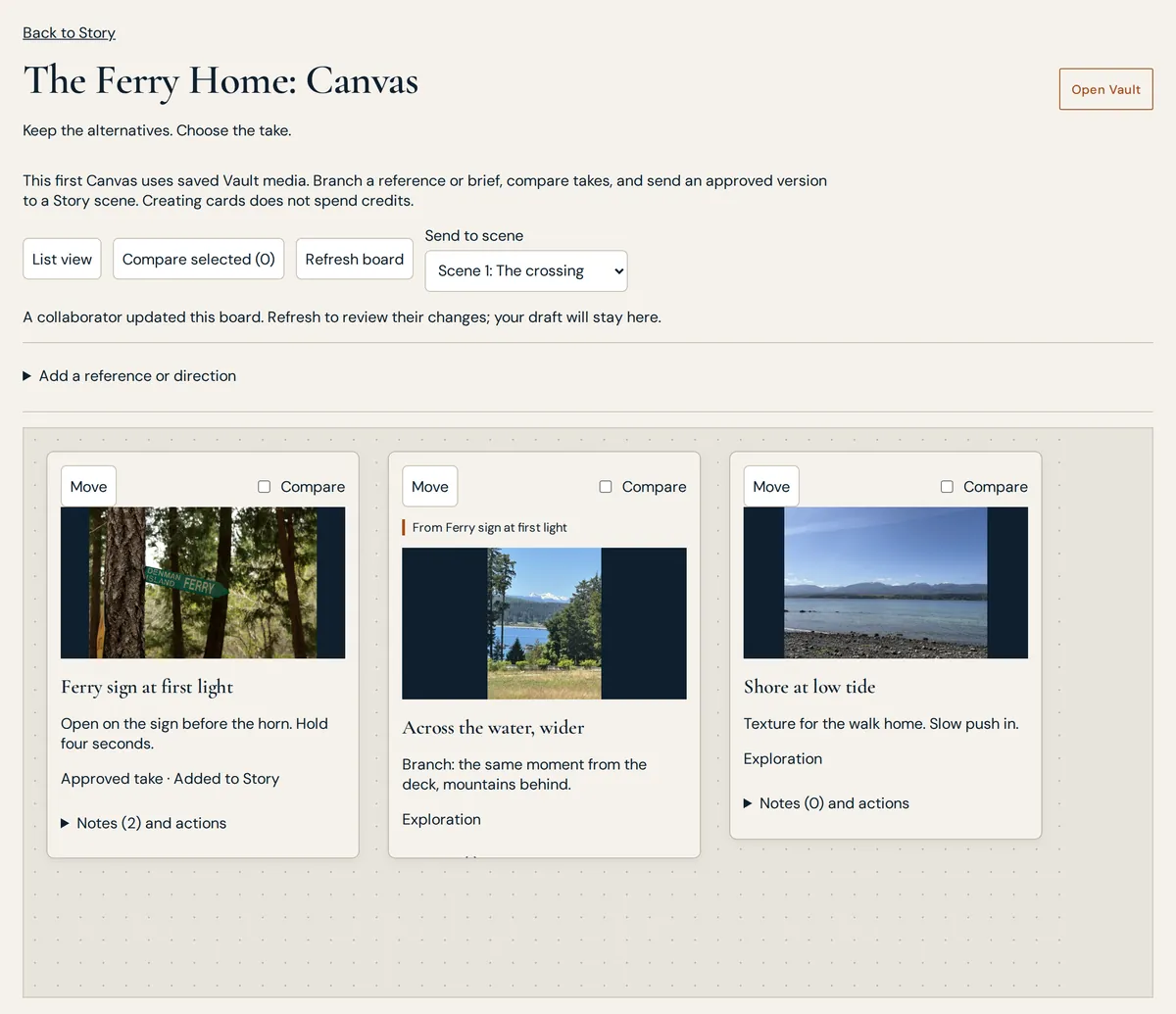Click 'The Ferry Home: Canvas' heading

click(220, 80)
